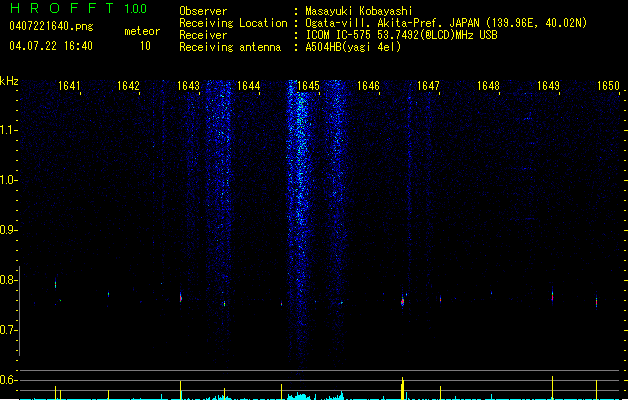Viewport: 629px width, 400px height.
Task: Click the 1645 time axis label
Action: (308, 86)
